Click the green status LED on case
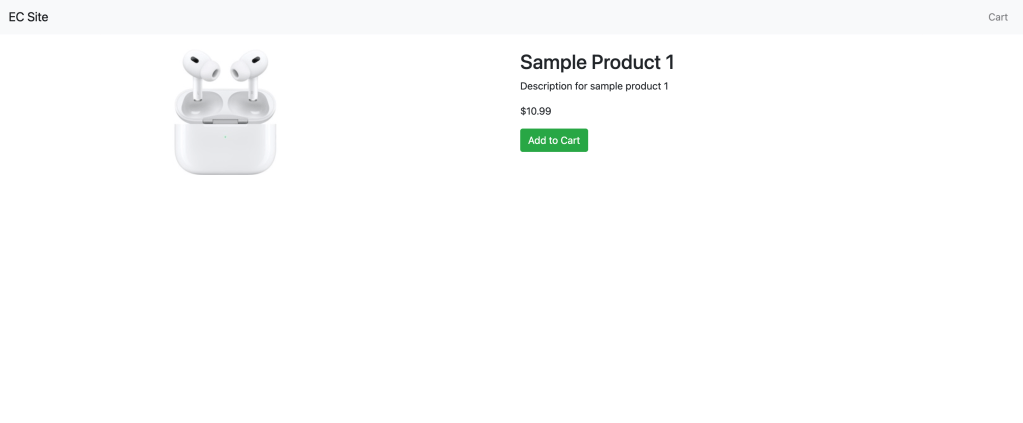The image size is (1023, 423). [x=225, y=136]
